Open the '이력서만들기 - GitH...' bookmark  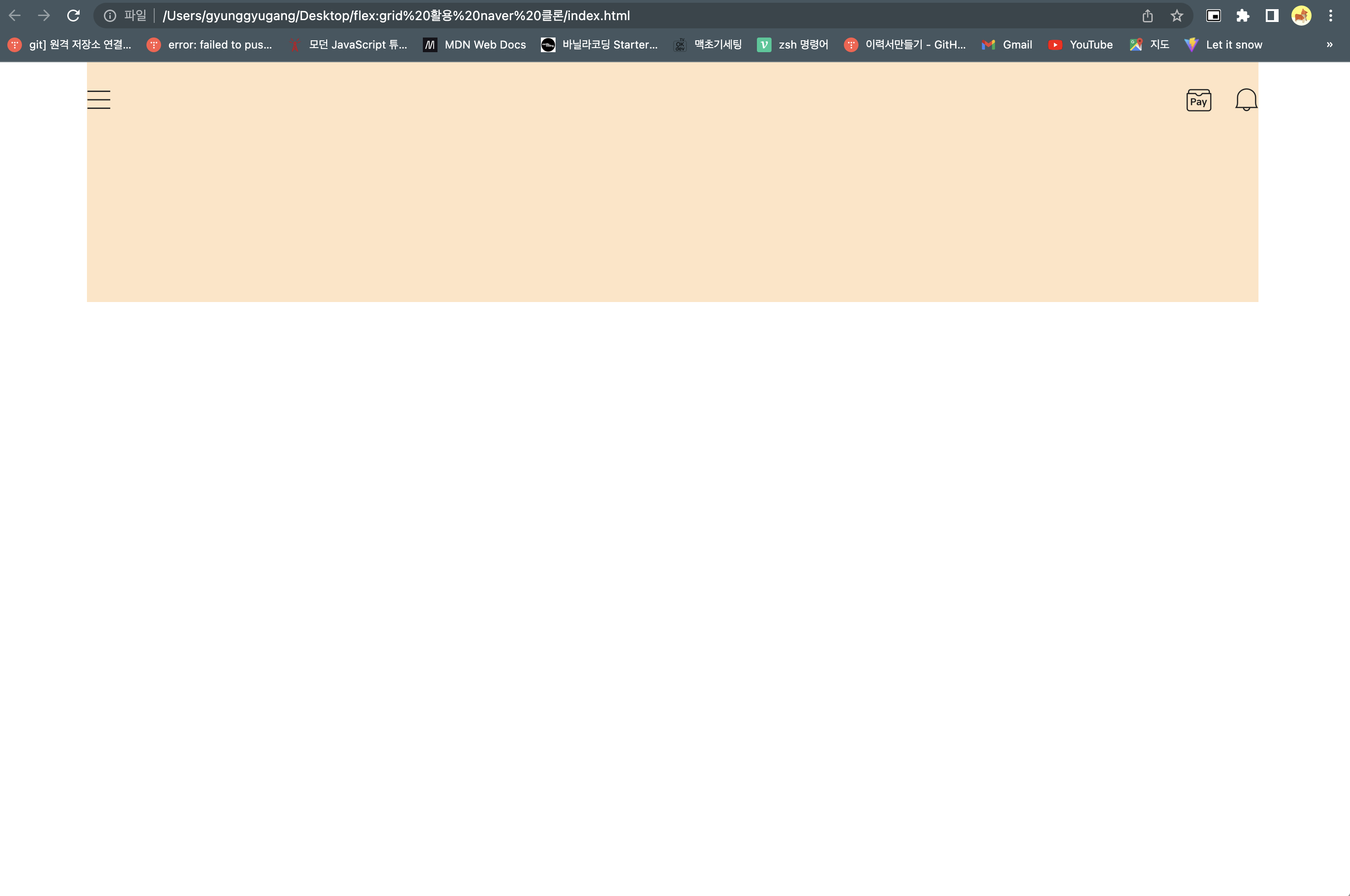(905, 44)
